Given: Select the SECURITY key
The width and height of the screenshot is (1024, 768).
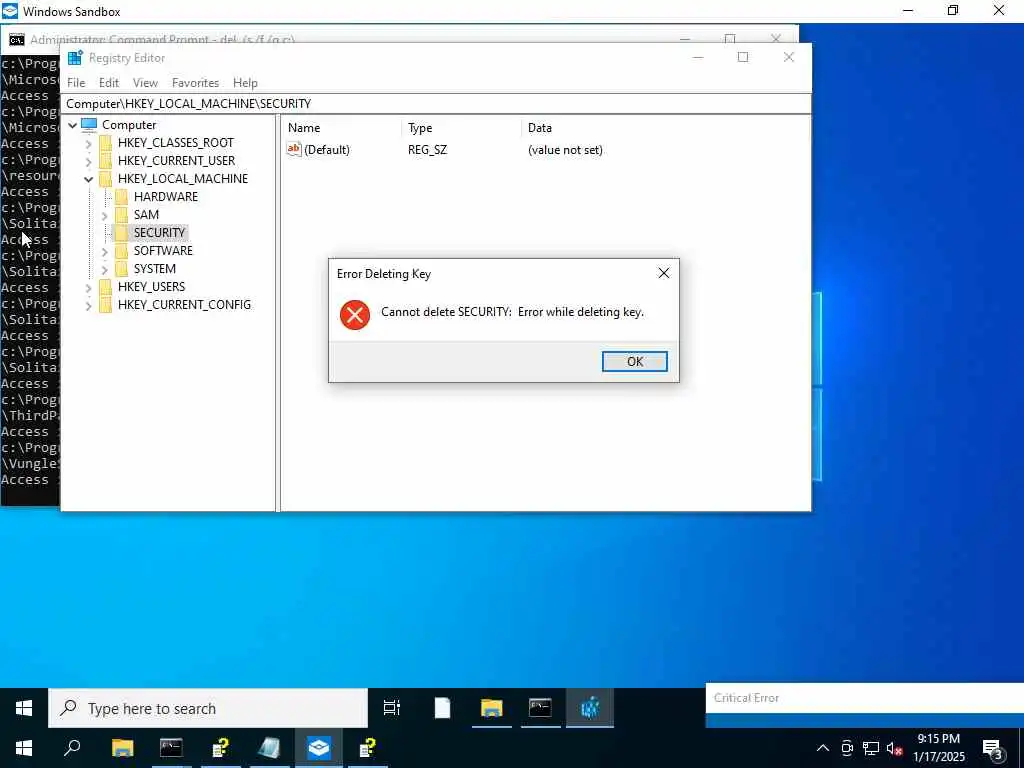Looking at the screenshot, I should (159, 232).
